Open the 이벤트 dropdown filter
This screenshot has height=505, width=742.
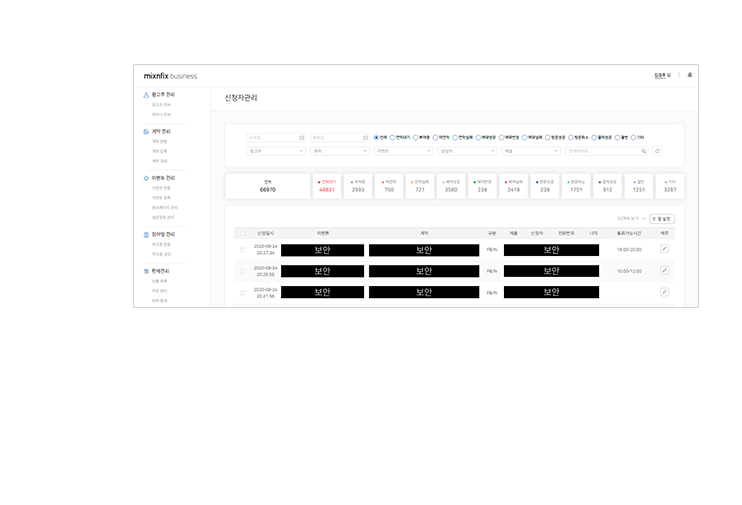tap(402, 151)
